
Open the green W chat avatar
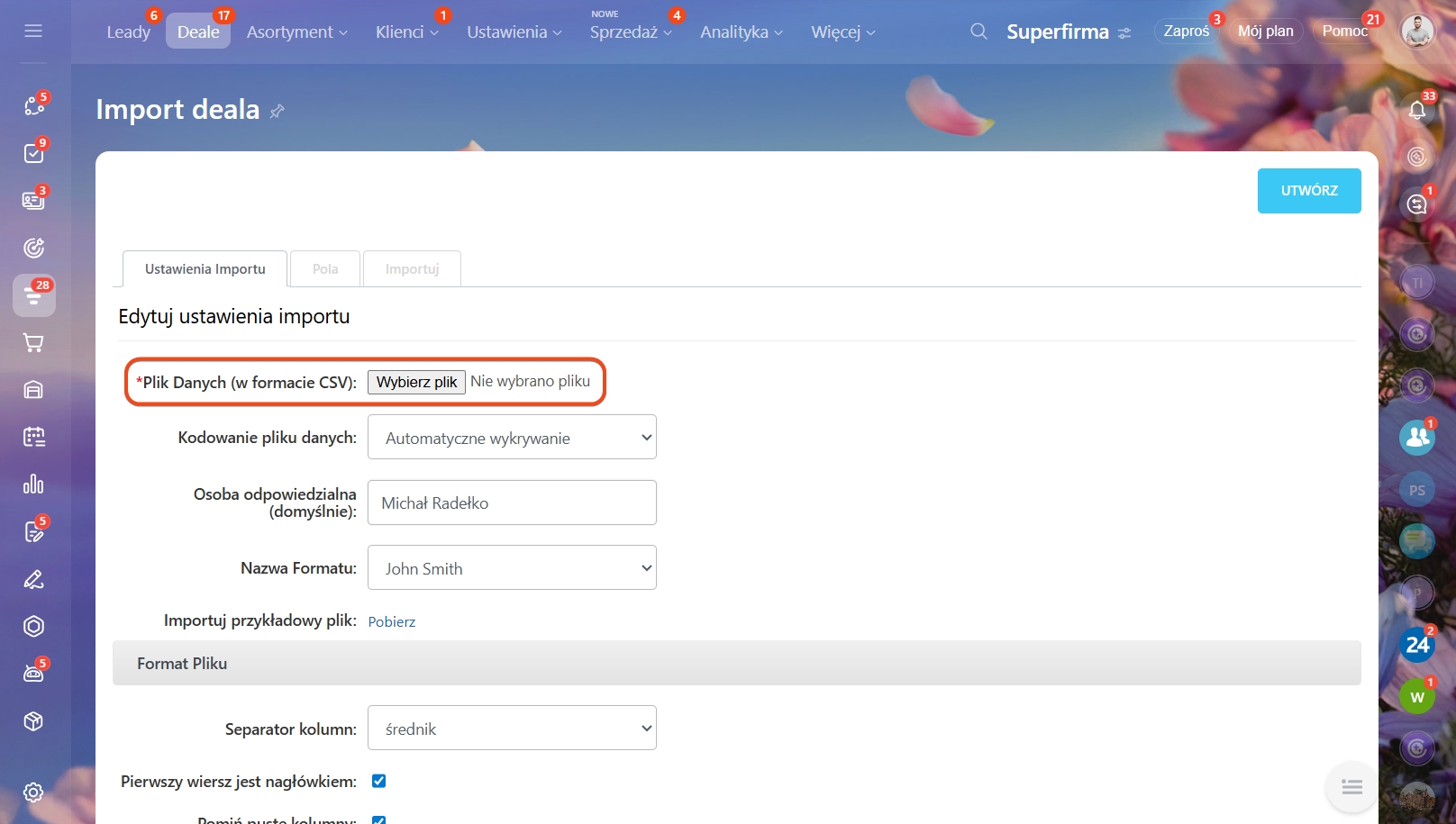click(1417, 697)
